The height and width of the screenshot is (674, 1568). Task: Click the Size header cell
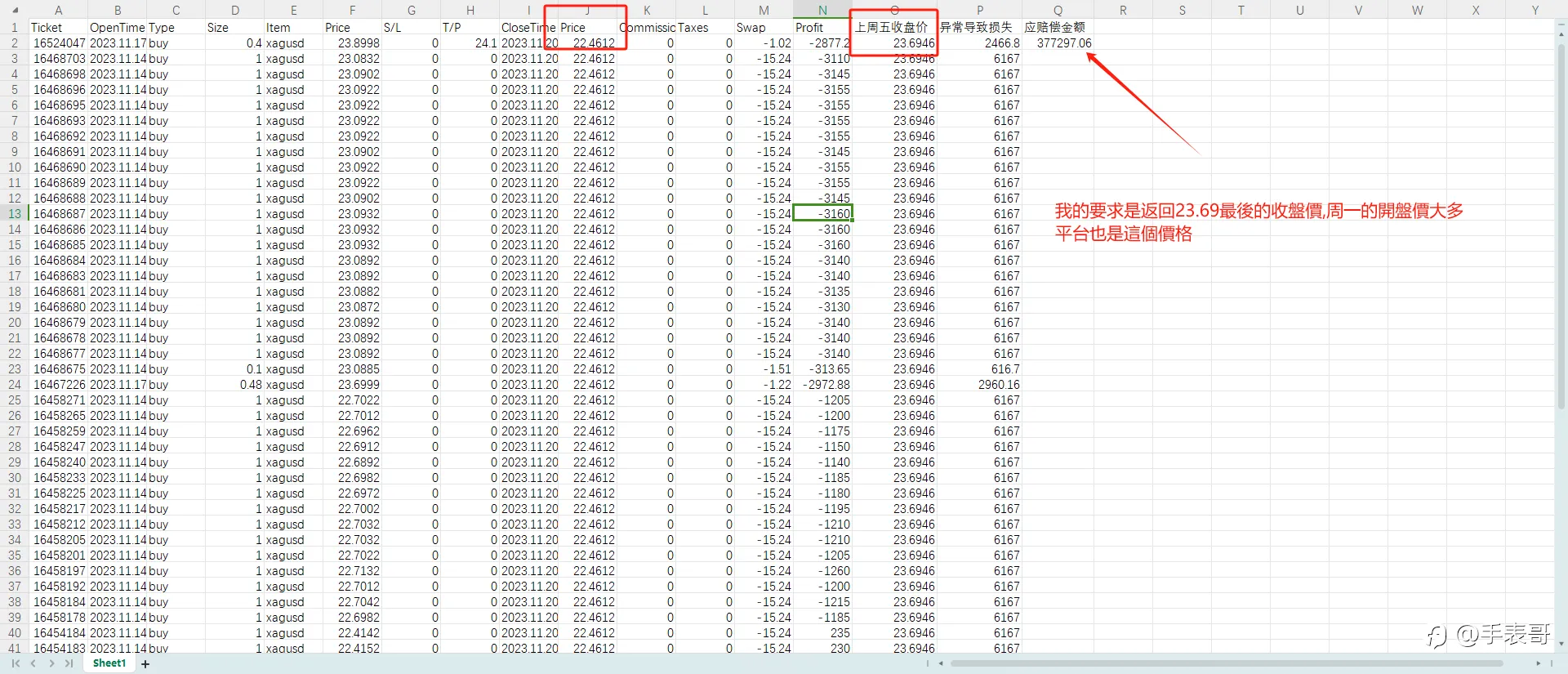[x=235, y=27]
